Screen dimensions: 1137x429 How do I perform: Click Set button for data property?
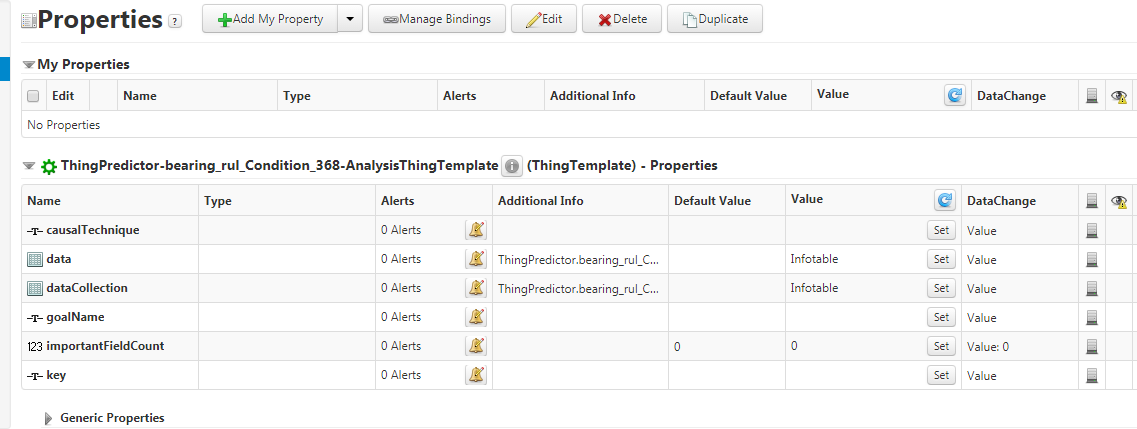coord(941,259)
